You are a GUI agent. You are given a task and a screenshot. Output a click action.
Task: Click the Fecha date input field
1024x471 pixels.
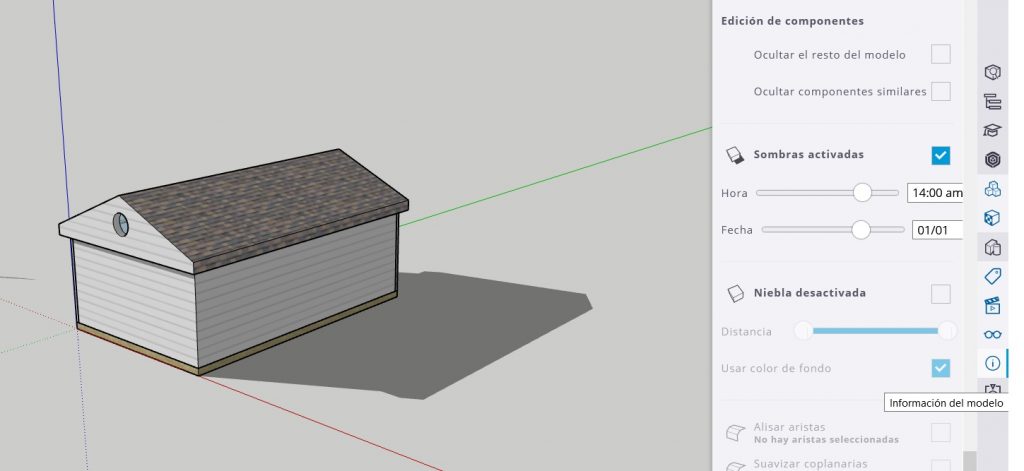[936, 229]
